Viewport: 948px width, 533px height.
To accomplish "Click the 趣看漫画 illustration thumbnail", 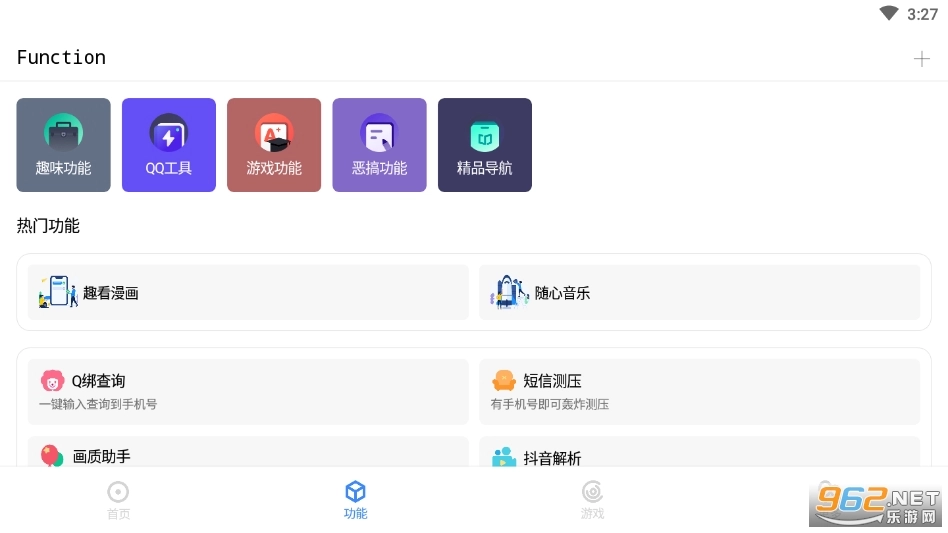I will 58,292.
